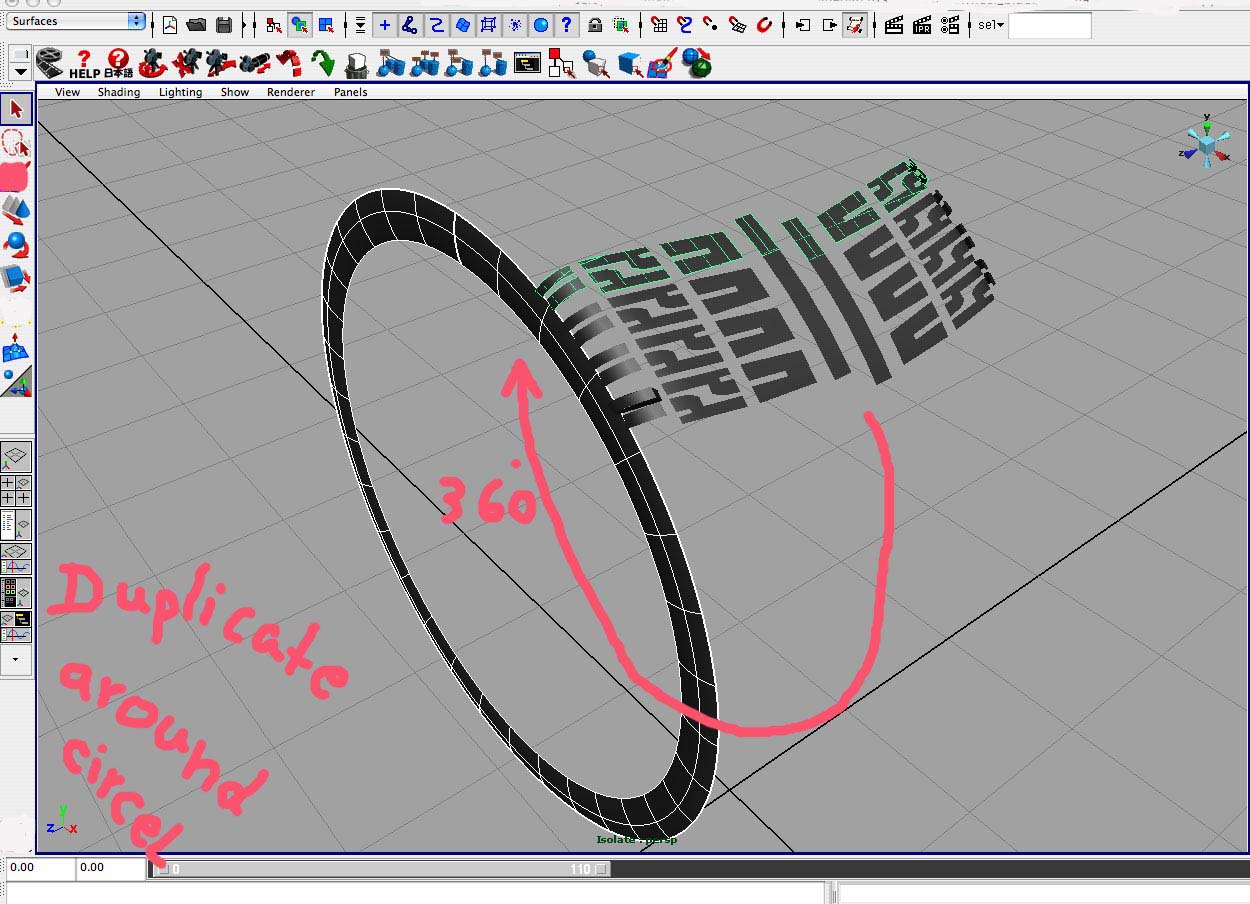Viewport: 1250px width, 904px height.
Task: Choose the Scale tool cube icon
Action: (x=16, y=277)
